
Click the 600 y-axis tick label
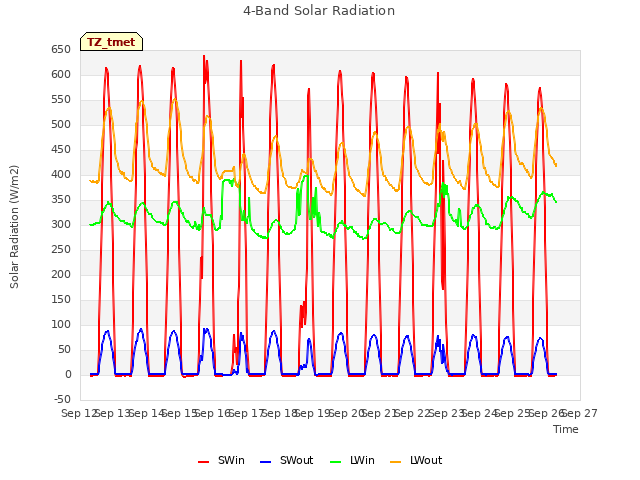pyautogui.click(x=61, y=75)
